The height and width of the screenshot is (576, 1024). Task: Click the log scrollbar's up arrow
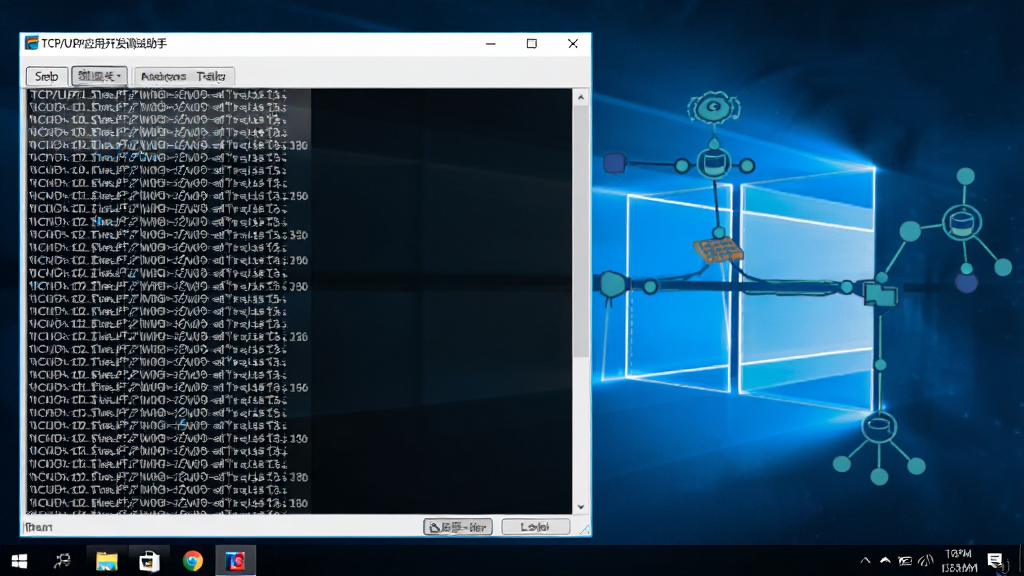click(581, 97)
